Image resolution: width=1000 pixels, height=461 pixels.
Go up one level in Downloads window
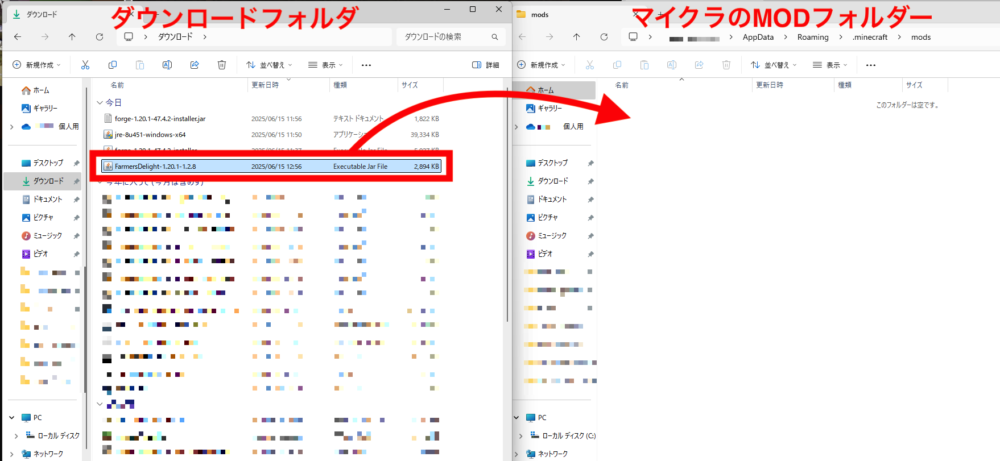click(x=71, y=37)
